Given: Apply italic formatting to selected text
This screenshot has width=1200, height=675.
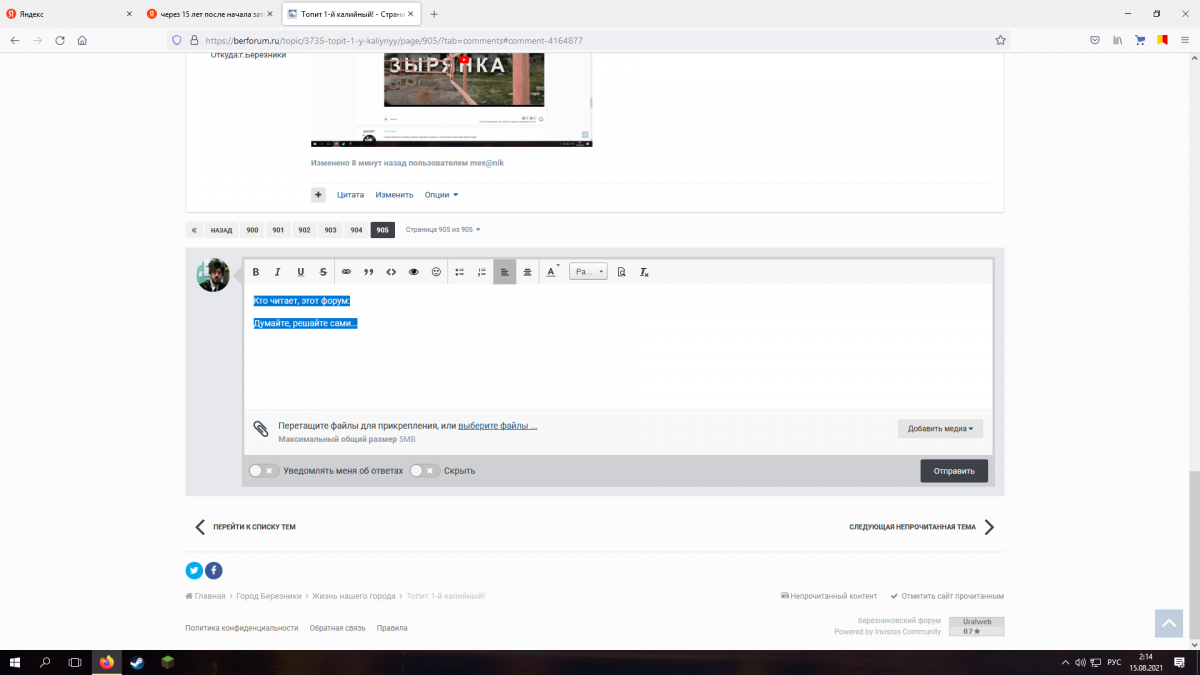Looking at the screenshot, I should (x=278, y=272).
